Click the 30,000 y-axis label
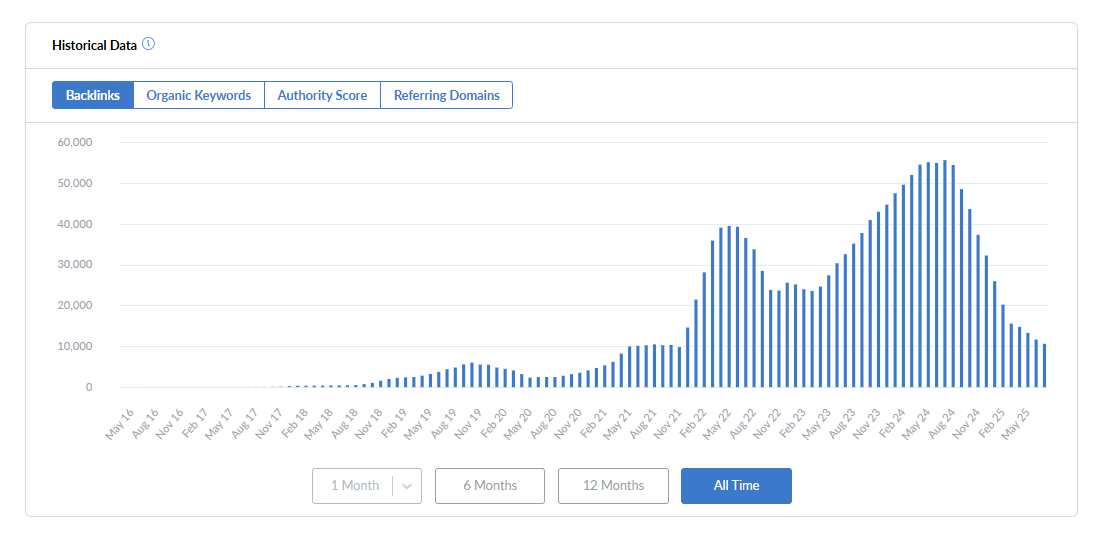Image resolution: width=1103 pixels, height=533 pixels. pyautogui.click(x=76, y=265)
